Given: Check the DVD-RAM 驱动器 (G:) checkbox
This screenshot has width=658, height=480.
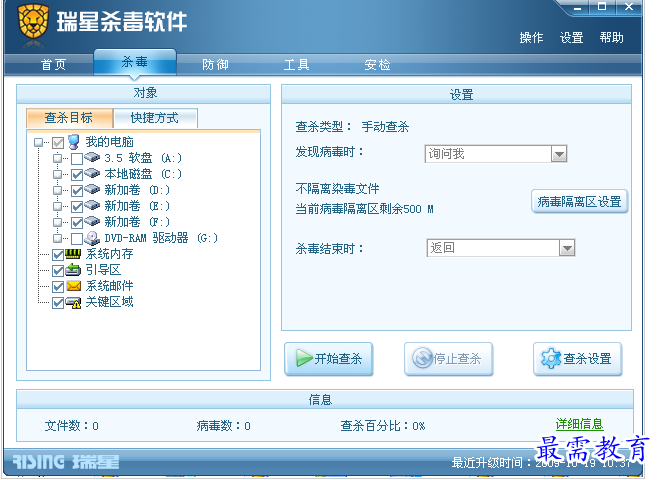Looking at the screenshot, I should (77, 239).
